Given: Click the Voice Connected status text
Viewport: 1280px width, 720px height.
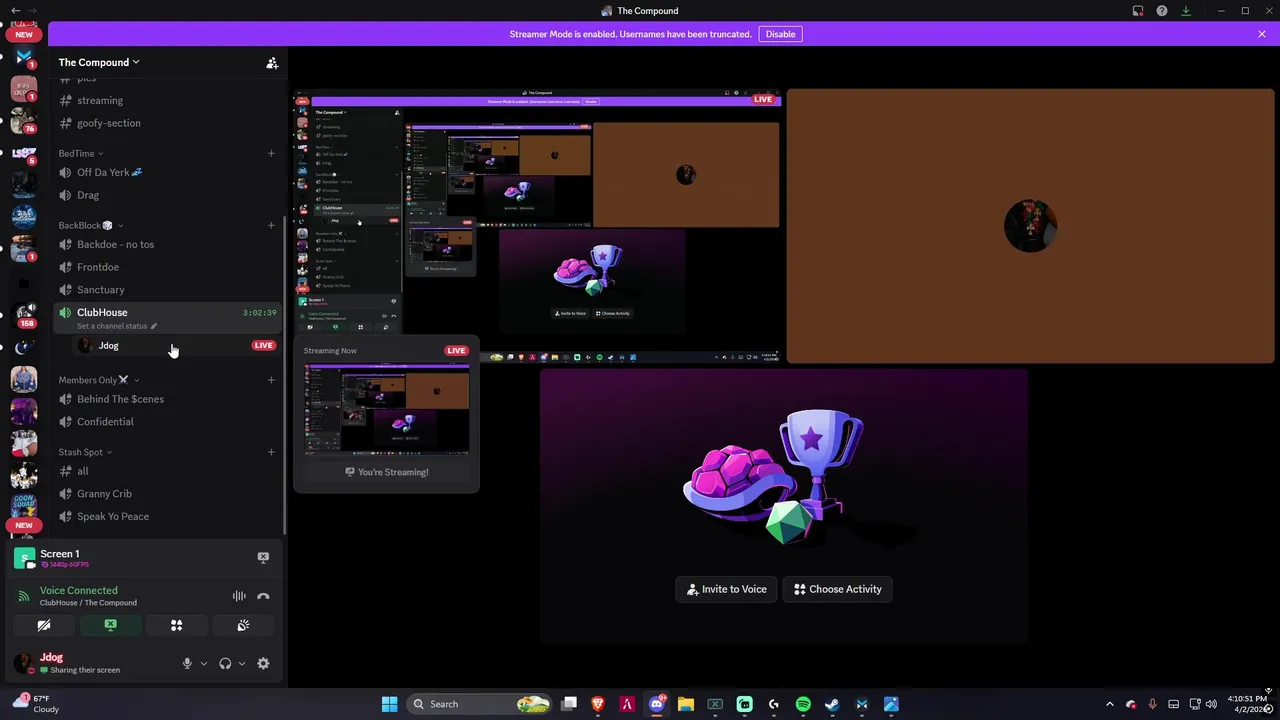Looking at the screenshot, I should (78, 590).
